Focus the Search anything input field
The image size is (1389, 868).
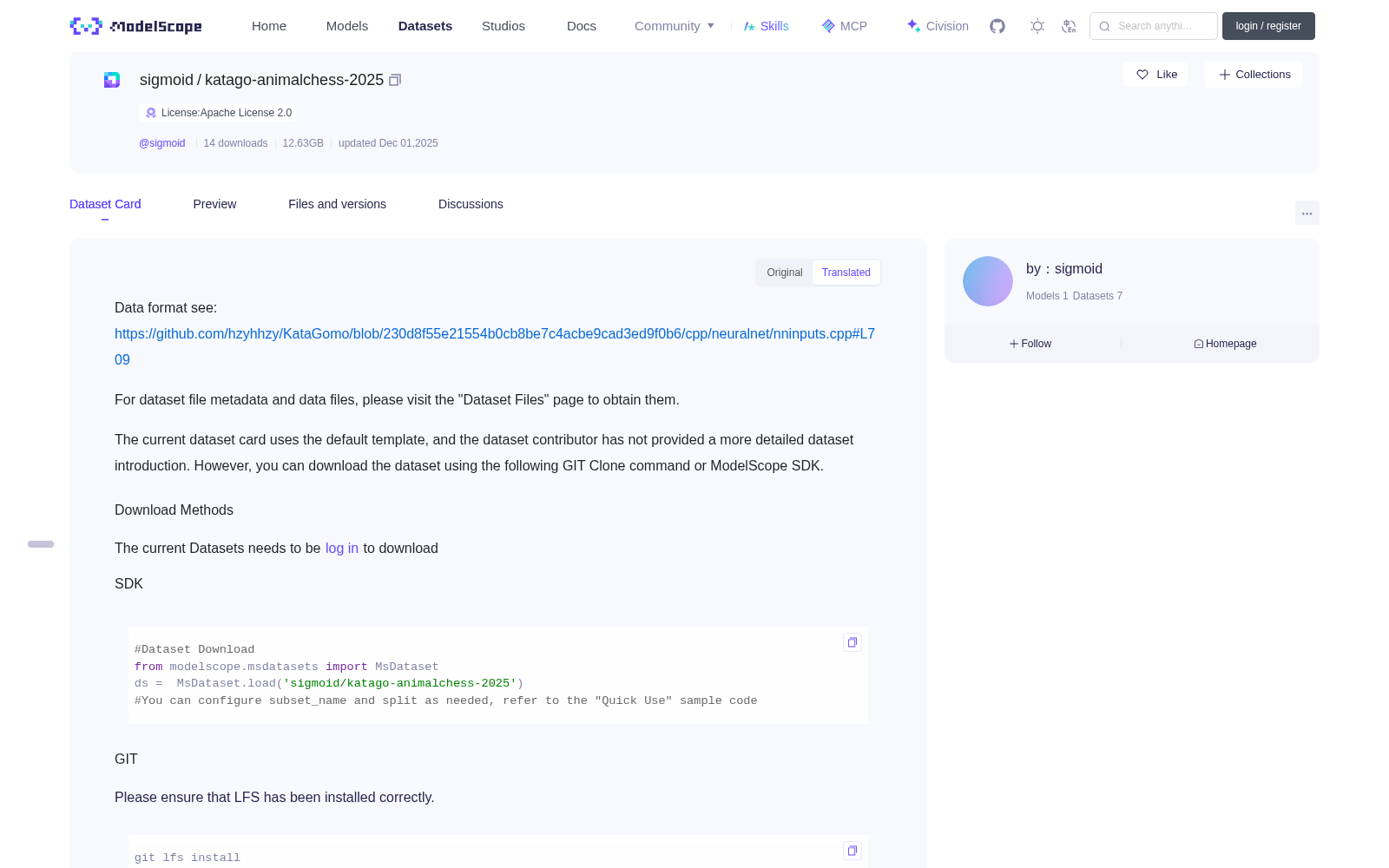1154,26
